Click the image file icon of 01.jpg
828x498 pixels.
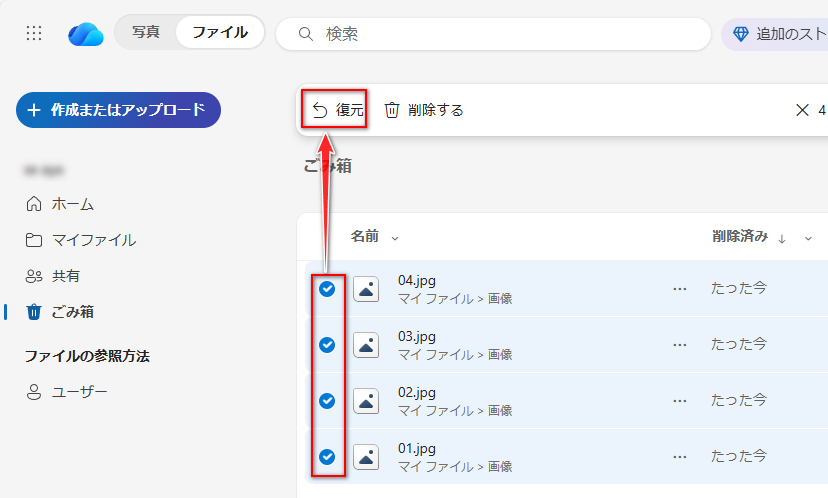366,457
